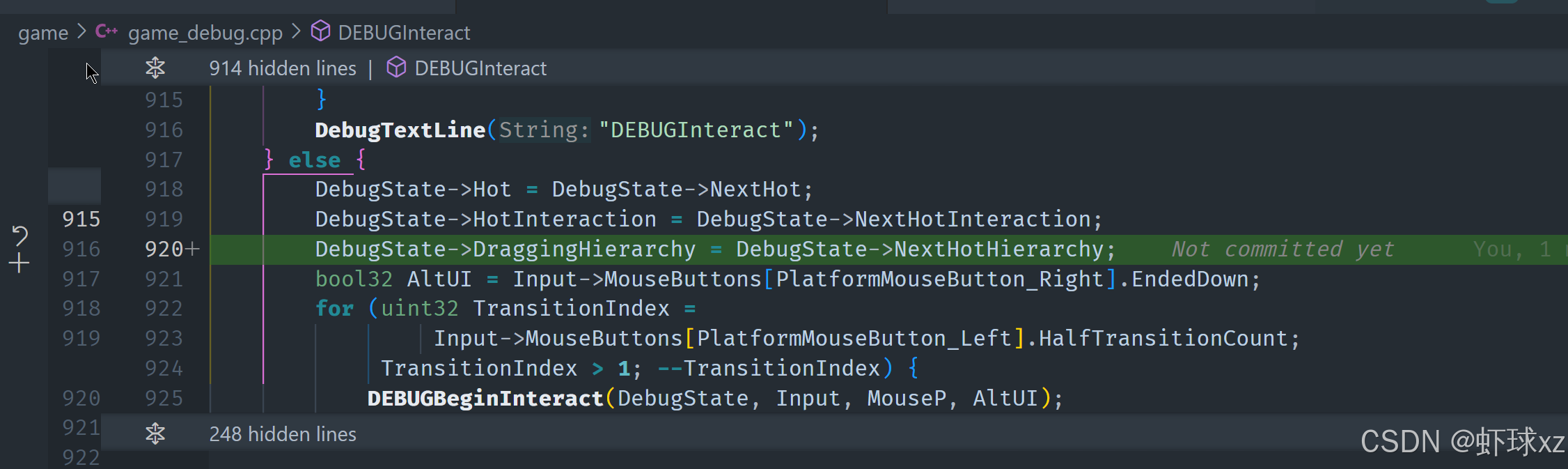
Task: Click the C++ file icon in breadcrumb
Action: 106,31
